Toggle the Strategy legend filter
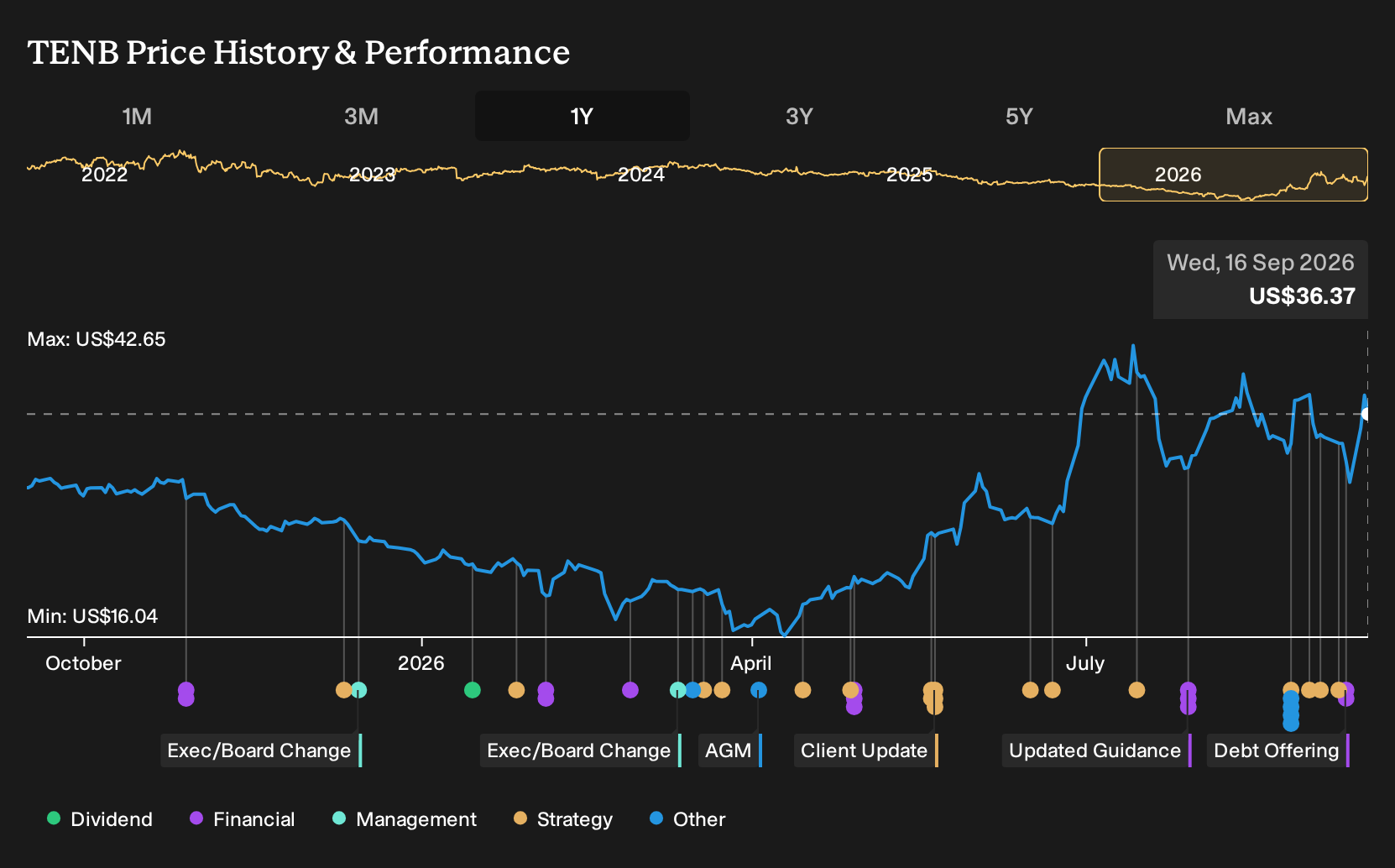 (x=563, y=819)
